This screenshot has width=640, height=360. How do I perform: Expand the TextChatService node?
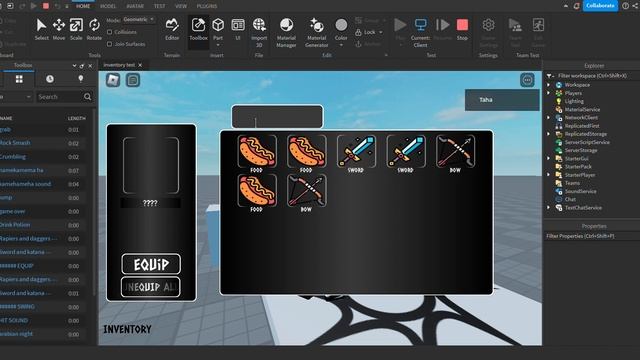click(x=549, y=207)
